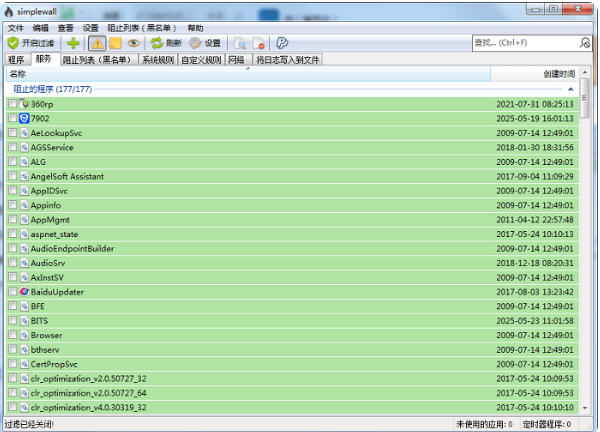Toggle the warning triangle notification icon
The width and height of the screenshot is (600, 432).
pos(97,43)
